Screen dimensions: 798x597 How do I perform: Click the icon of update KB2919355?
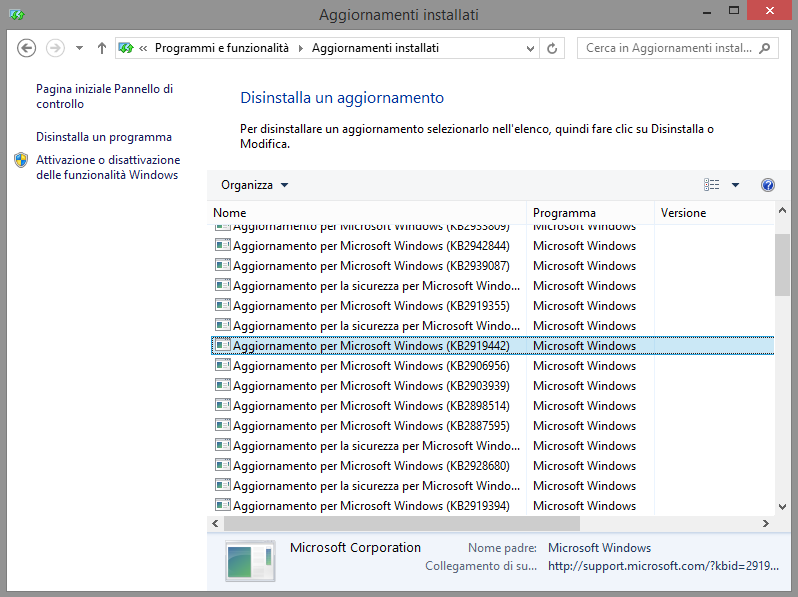[x=222, y=305]
